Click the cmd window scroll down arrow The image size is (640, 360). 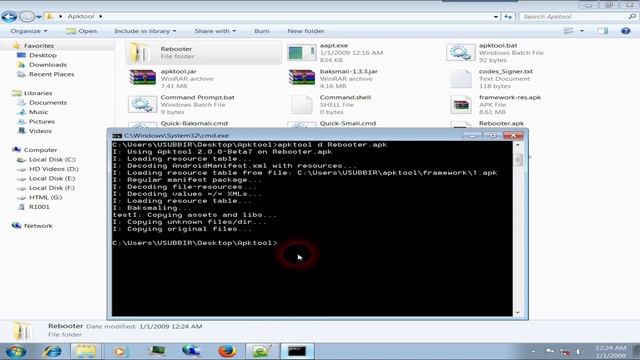pos(518,313)
